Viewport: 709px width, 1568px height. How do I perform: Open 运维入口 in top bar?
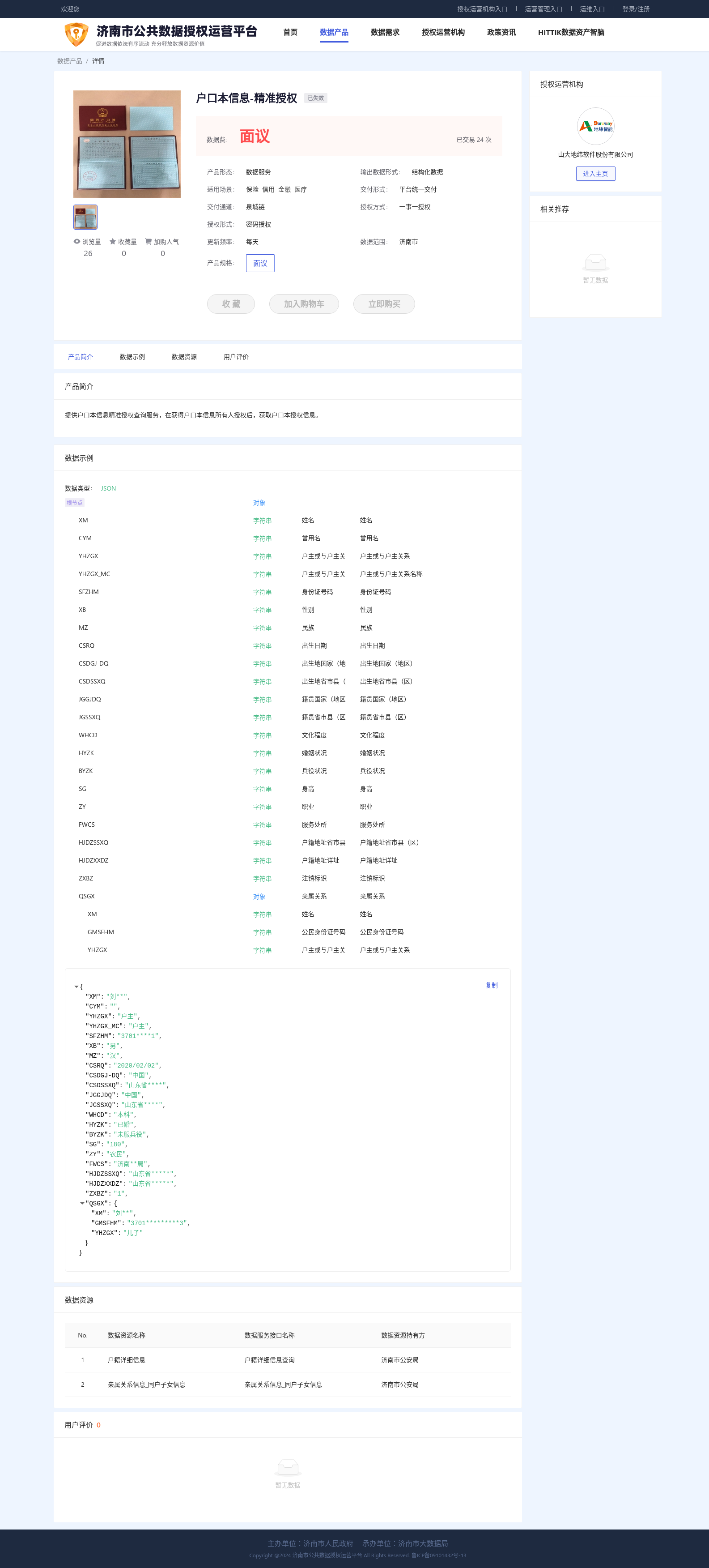coord(592,9)
